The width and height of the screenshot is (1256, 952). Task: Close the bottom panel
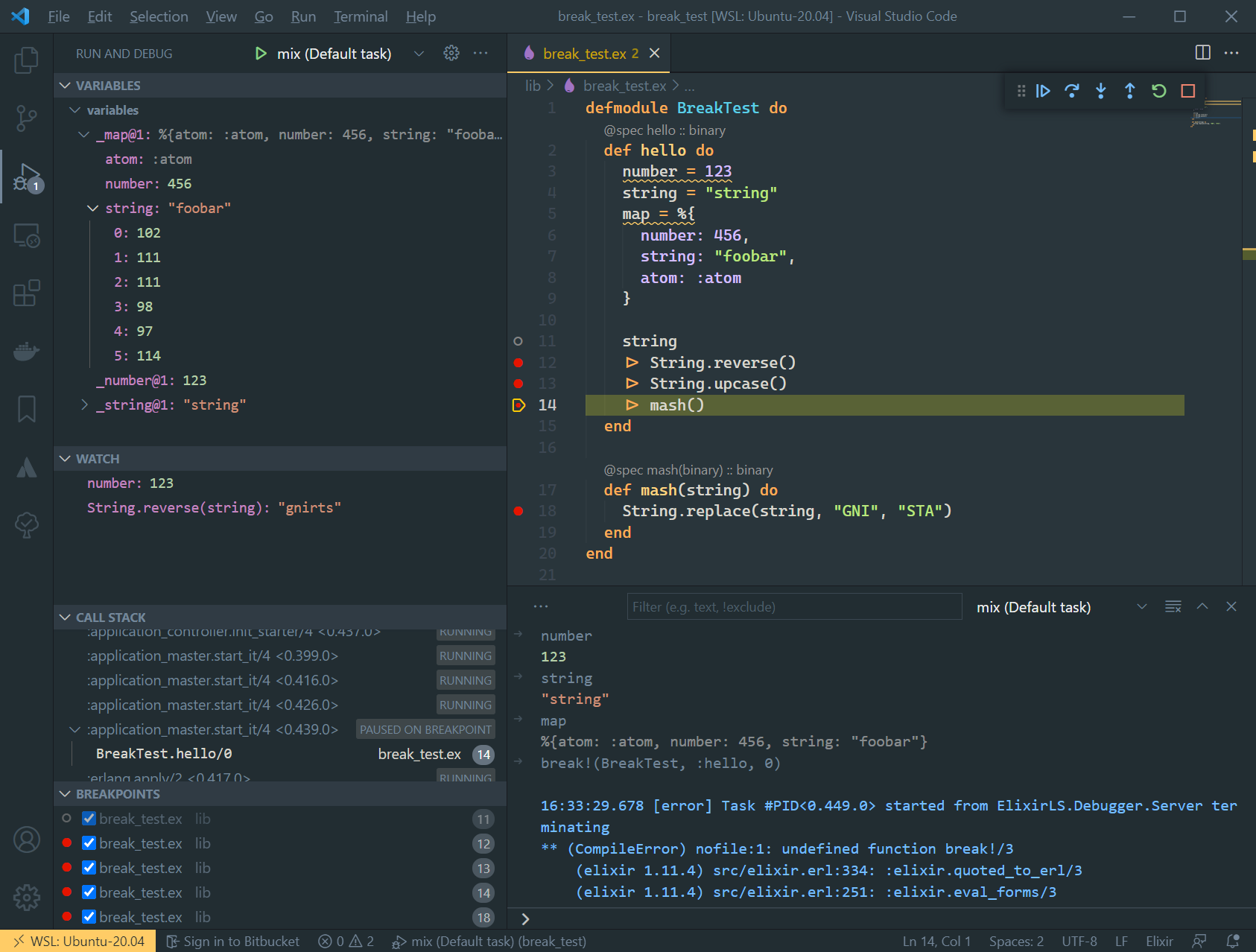click(x=1231, y=606)
